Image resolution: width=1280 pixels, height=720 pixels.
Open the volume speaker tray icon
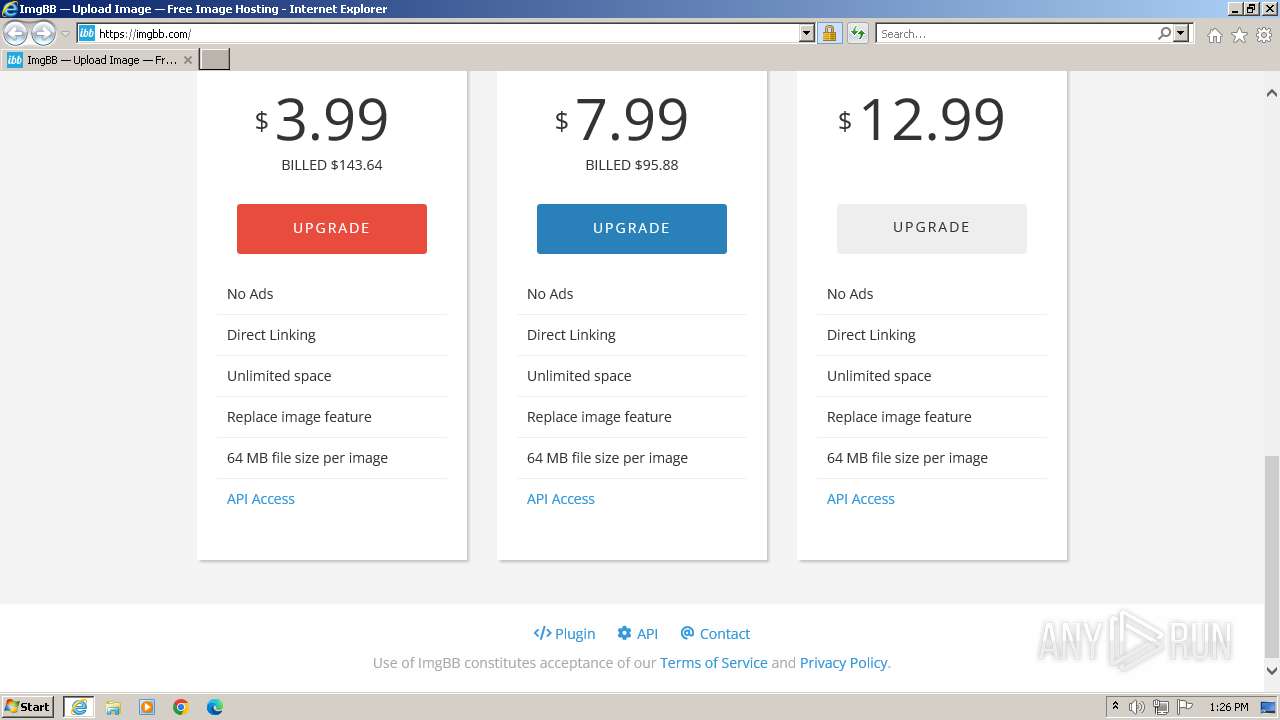pyautogui.click(x=1137, y=707)
